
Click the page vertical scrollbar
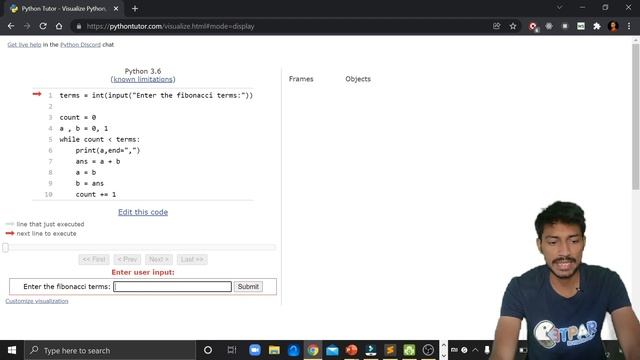(x=636, y=116)
